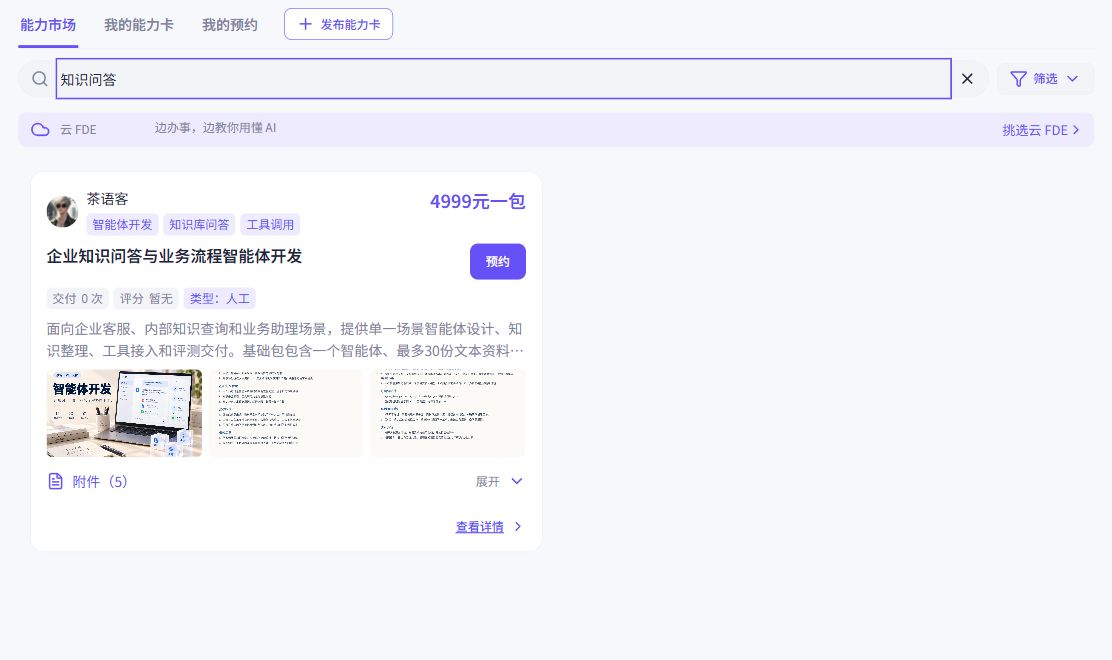Screen dimensions: 1112x660
Task: Click the 发布能力卡 button label
Action: pyautogui.click(x=350, y=24)
